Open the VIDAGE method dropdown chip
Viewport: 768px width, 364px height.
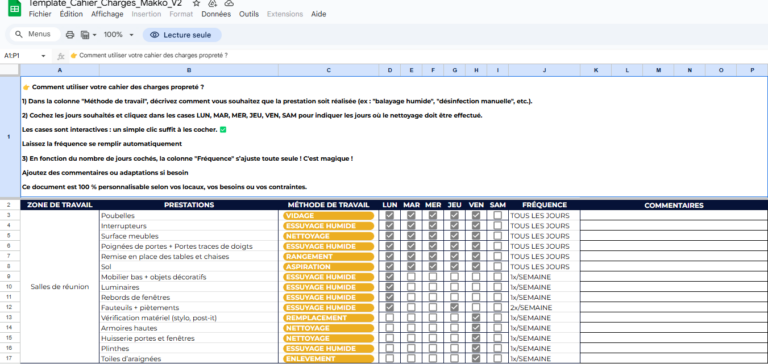point(328,216)
